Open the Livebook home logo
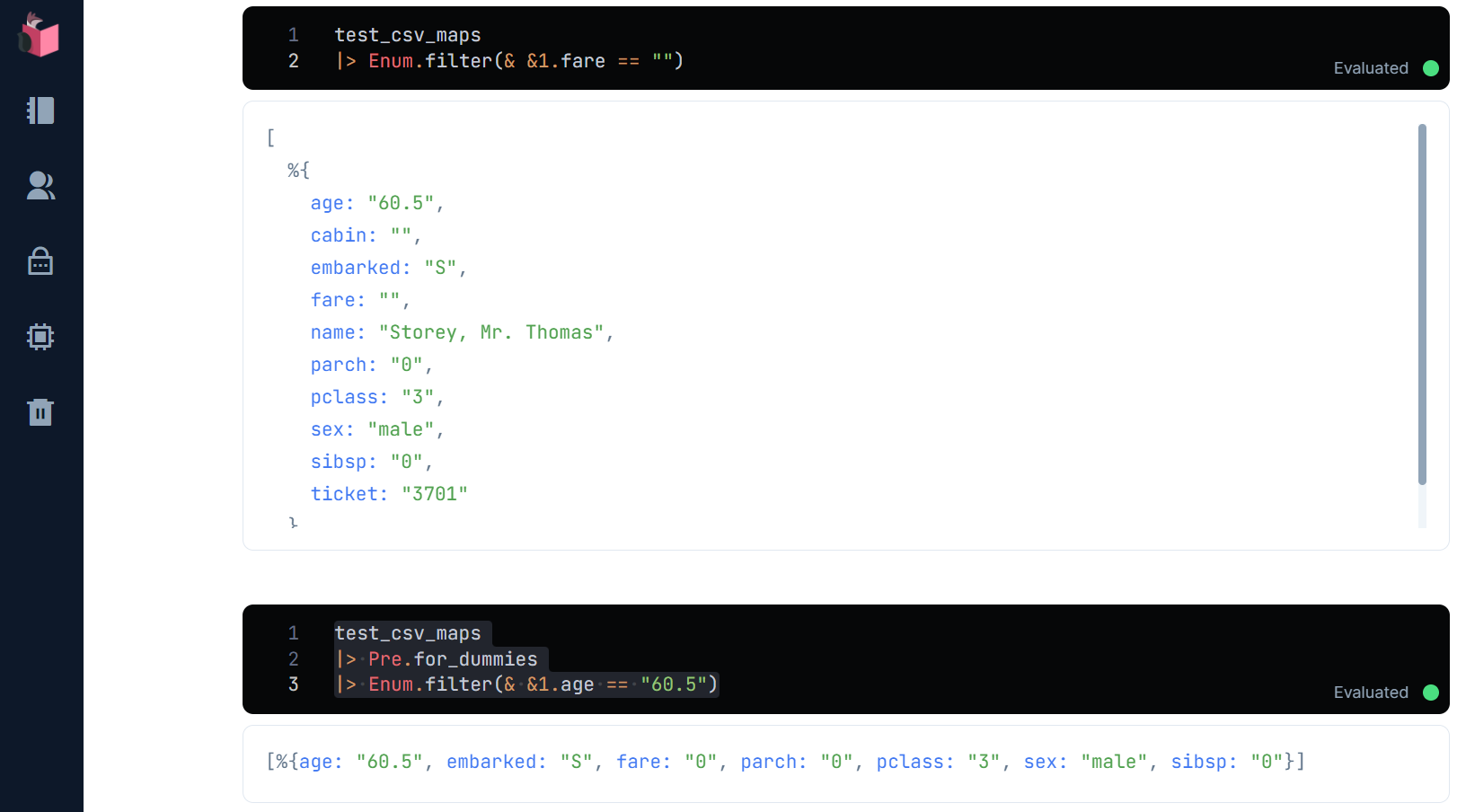Viewport: 1457px width, 812px height. 40,35
